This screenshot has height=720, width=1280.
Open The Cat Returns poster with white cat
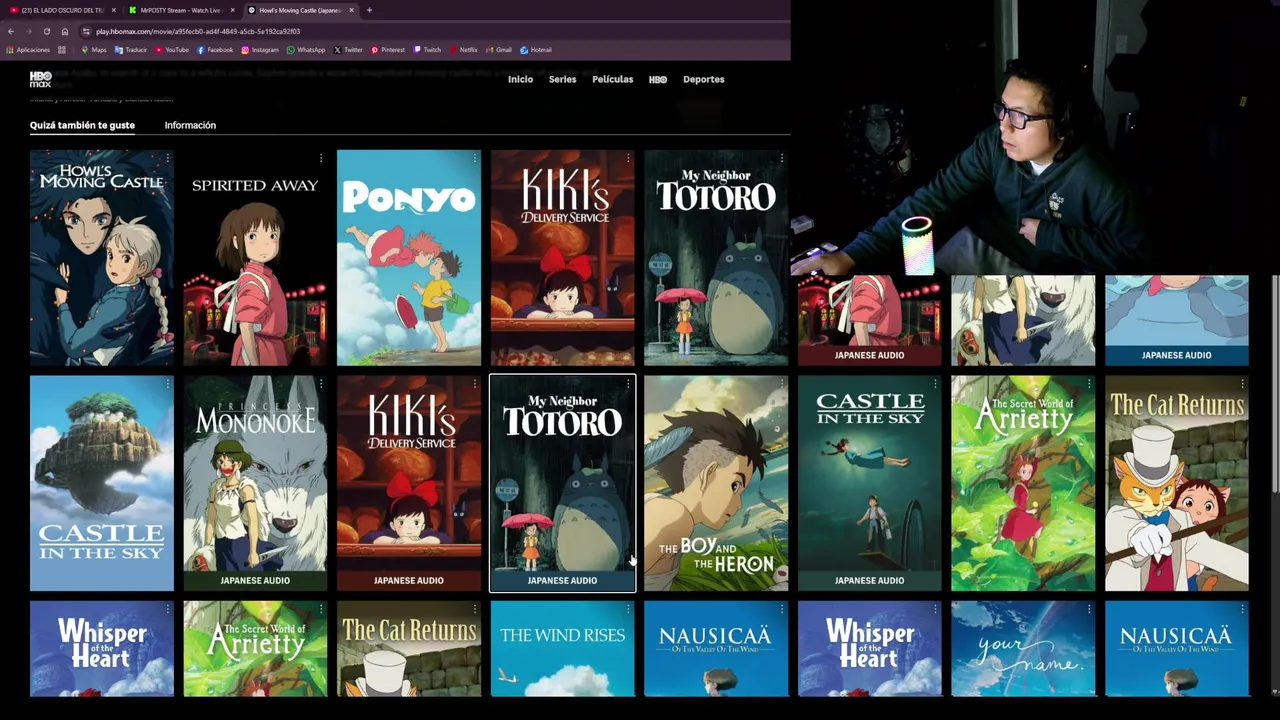pyautogui.click(x=1176, y=483)
